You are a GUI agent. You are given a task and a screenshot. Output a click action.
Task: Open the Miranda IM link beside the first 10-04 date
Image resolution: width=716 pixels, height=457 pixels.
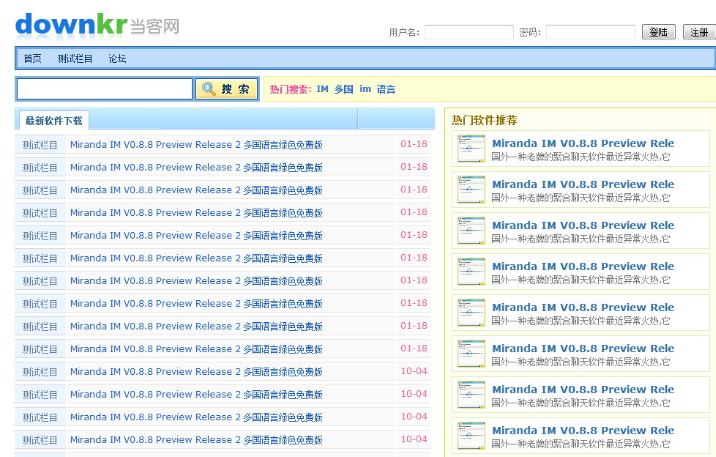[x=196, y=372]
